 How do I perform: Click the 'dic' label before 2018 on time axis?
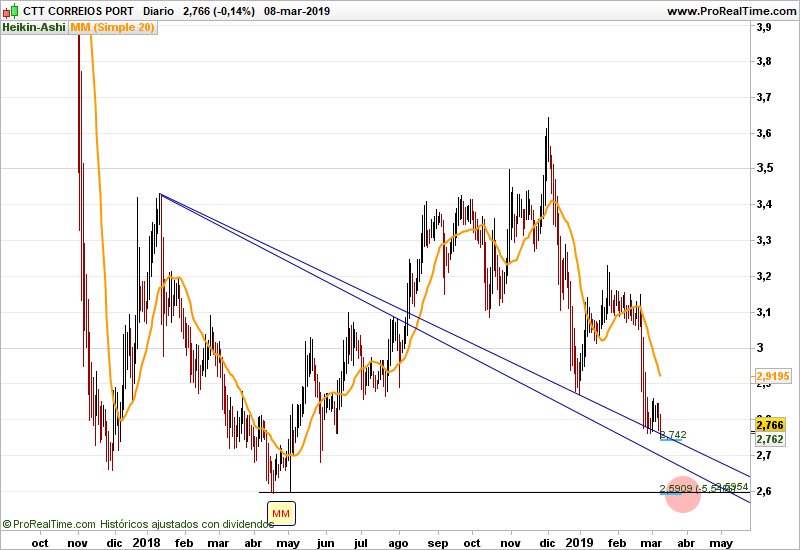114,543
